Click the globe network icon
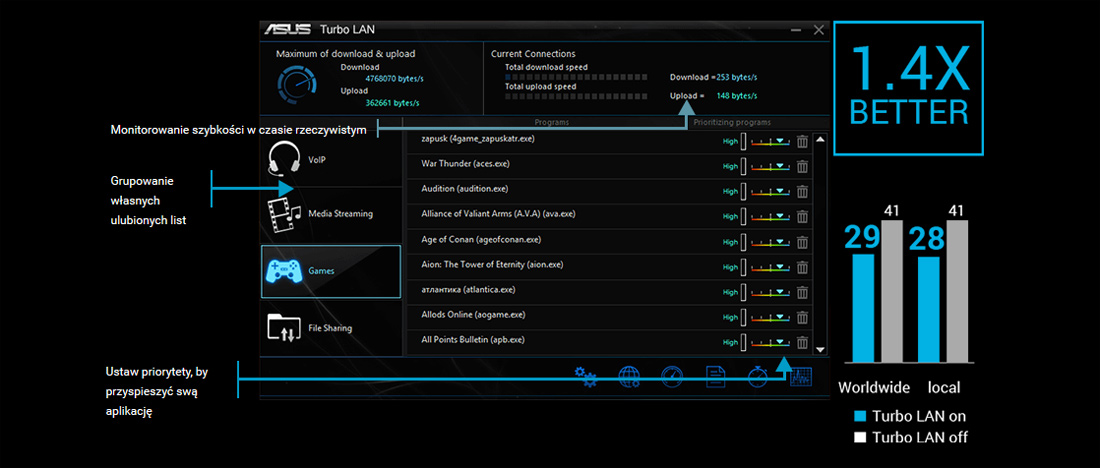The width and height of the screenshot is (1100, 468). tap(629, 377)
